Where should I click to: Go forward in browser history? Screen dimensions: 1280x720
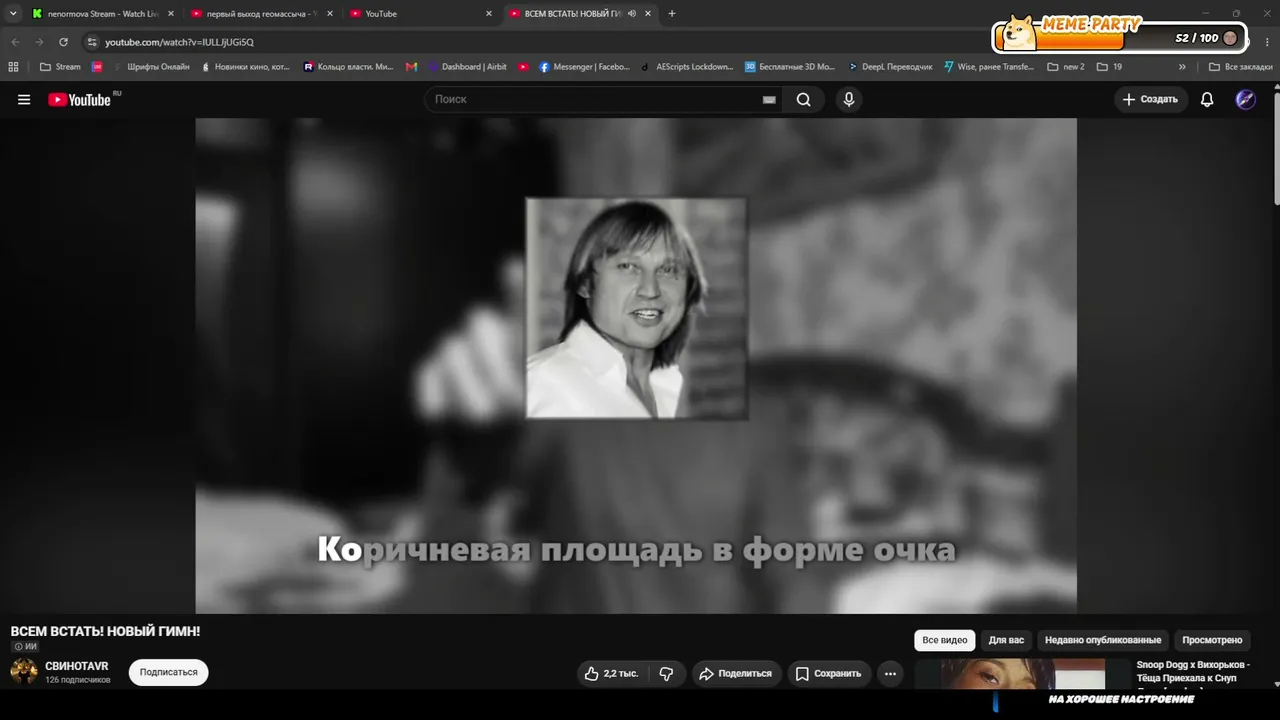pos(39,42)
